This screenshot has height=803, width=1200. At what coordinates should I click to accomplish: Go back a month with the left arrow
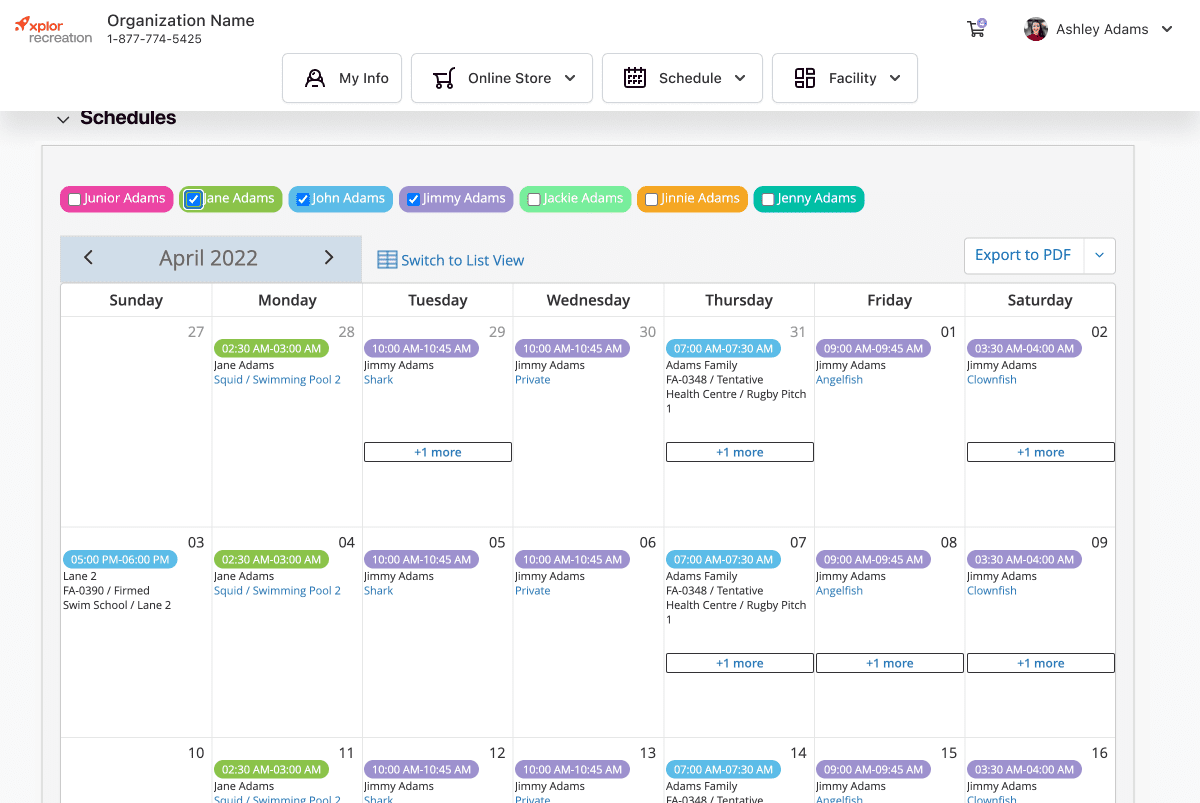[88, 257]
